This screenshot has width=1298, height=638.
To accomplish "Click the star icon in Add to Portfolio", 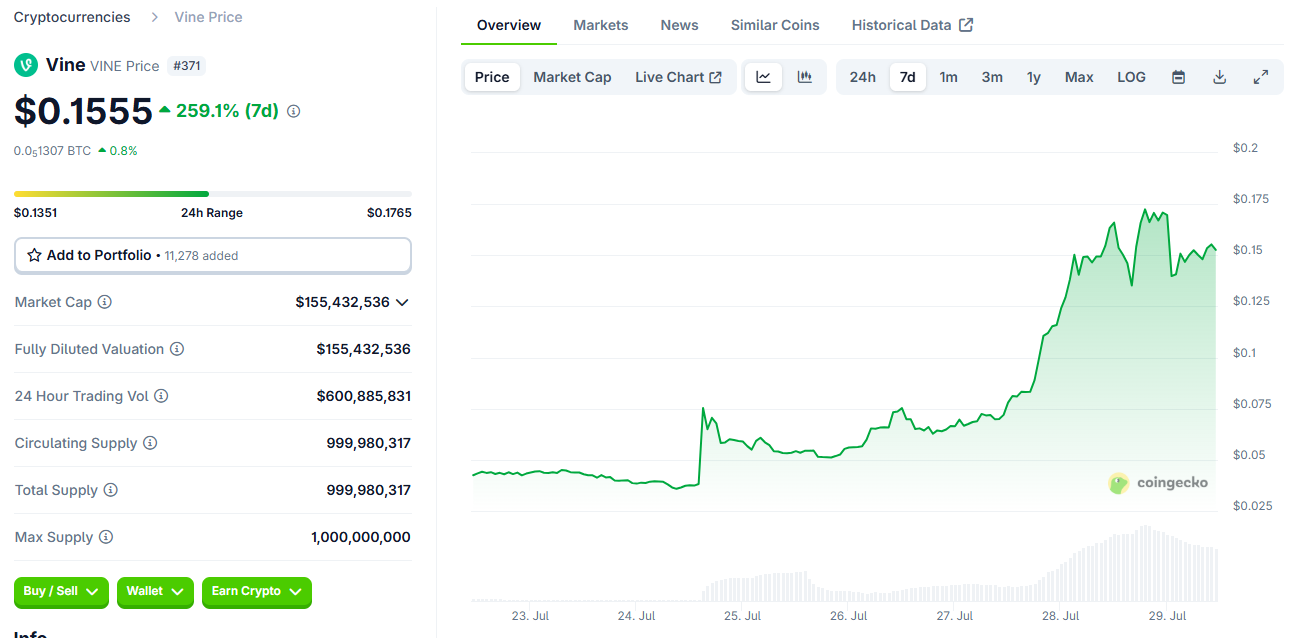I will [x=34, y=255].
